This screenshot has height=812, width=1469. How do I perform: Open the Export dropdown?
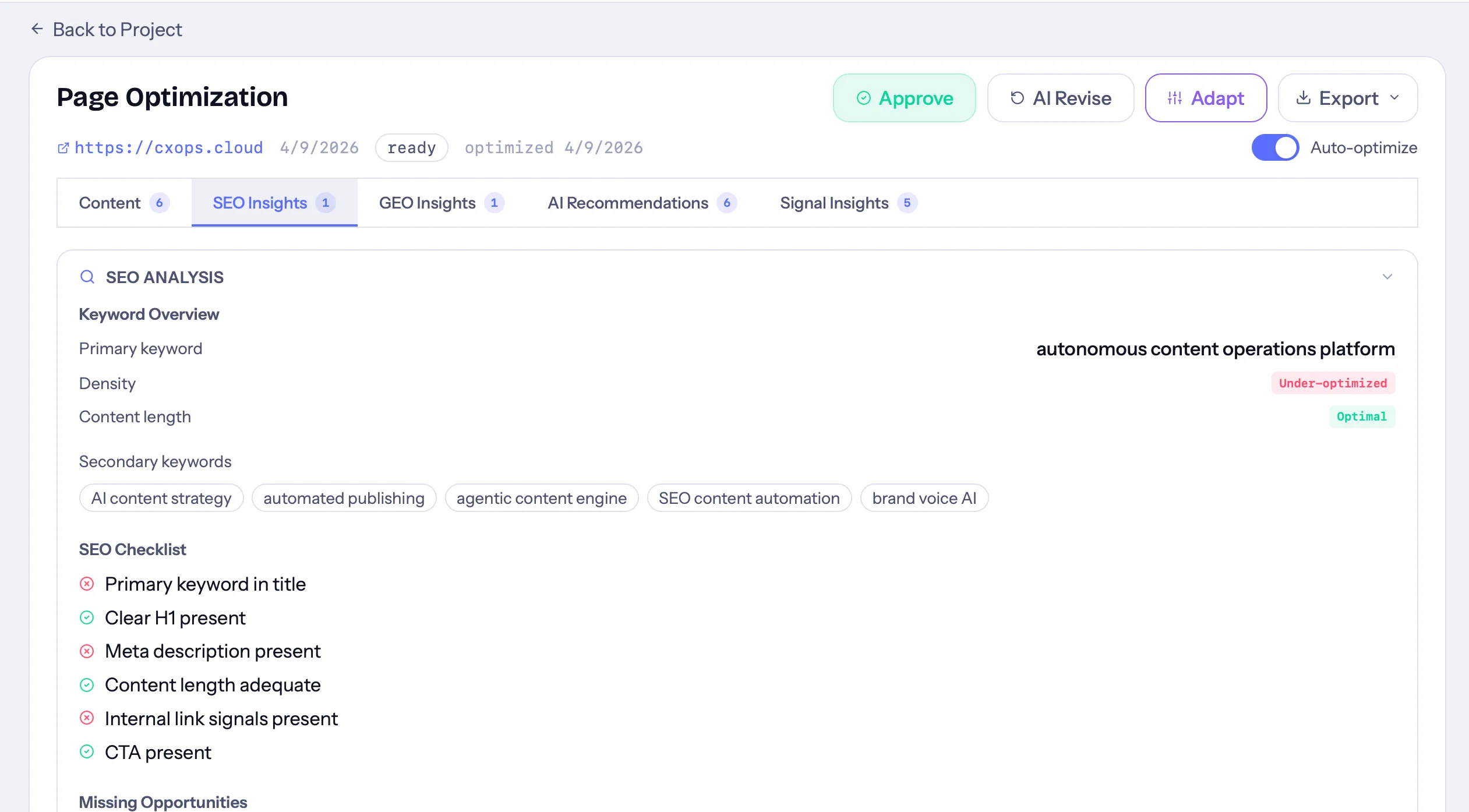[1347, 98]
